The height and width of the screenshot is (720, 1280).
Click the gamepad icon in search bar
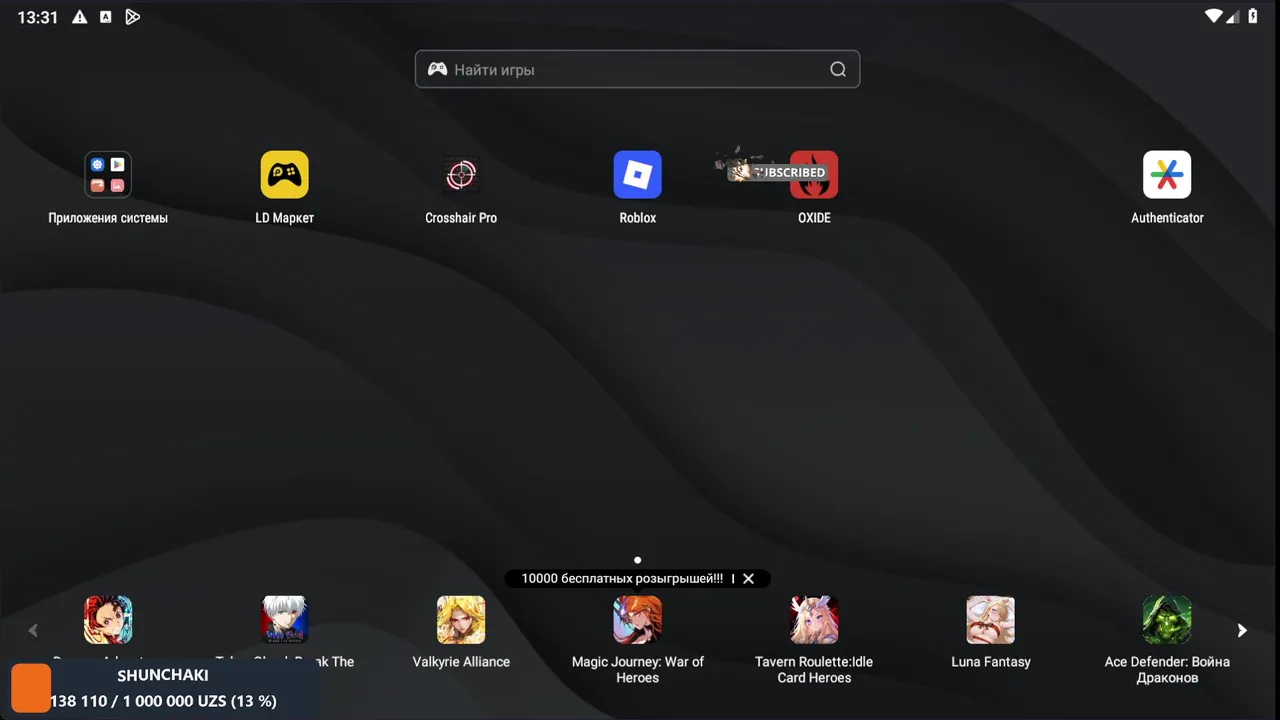coord(437,70)
